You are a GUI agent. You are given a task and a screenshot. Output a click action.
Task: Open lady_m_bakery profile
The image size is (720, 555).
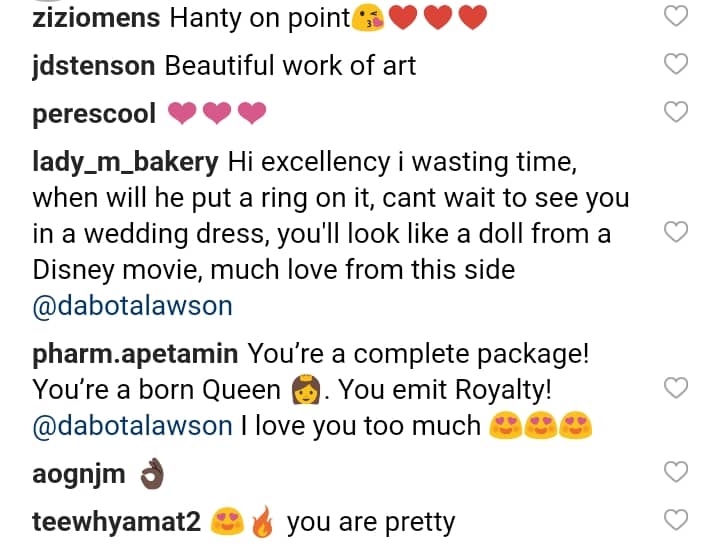(127, 160)
